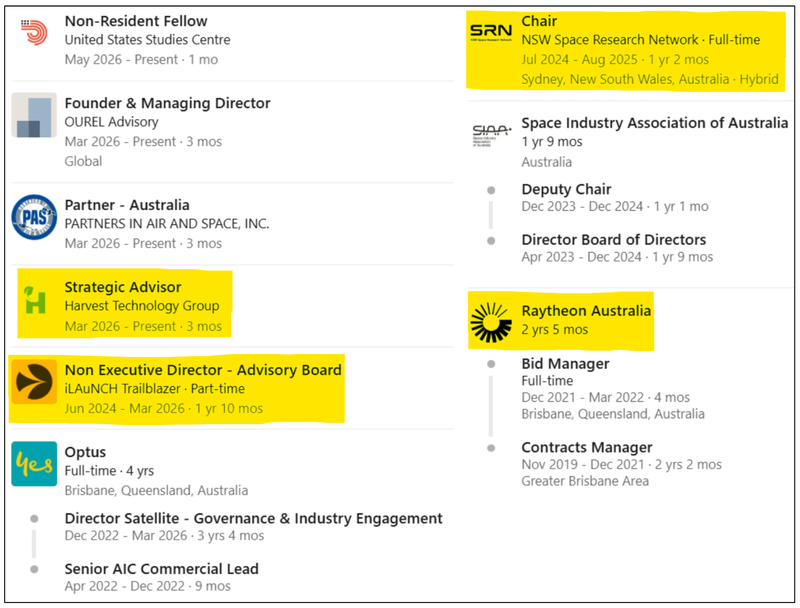Click Non Executive Director - Advisory Board title

[x=203, y=370]
